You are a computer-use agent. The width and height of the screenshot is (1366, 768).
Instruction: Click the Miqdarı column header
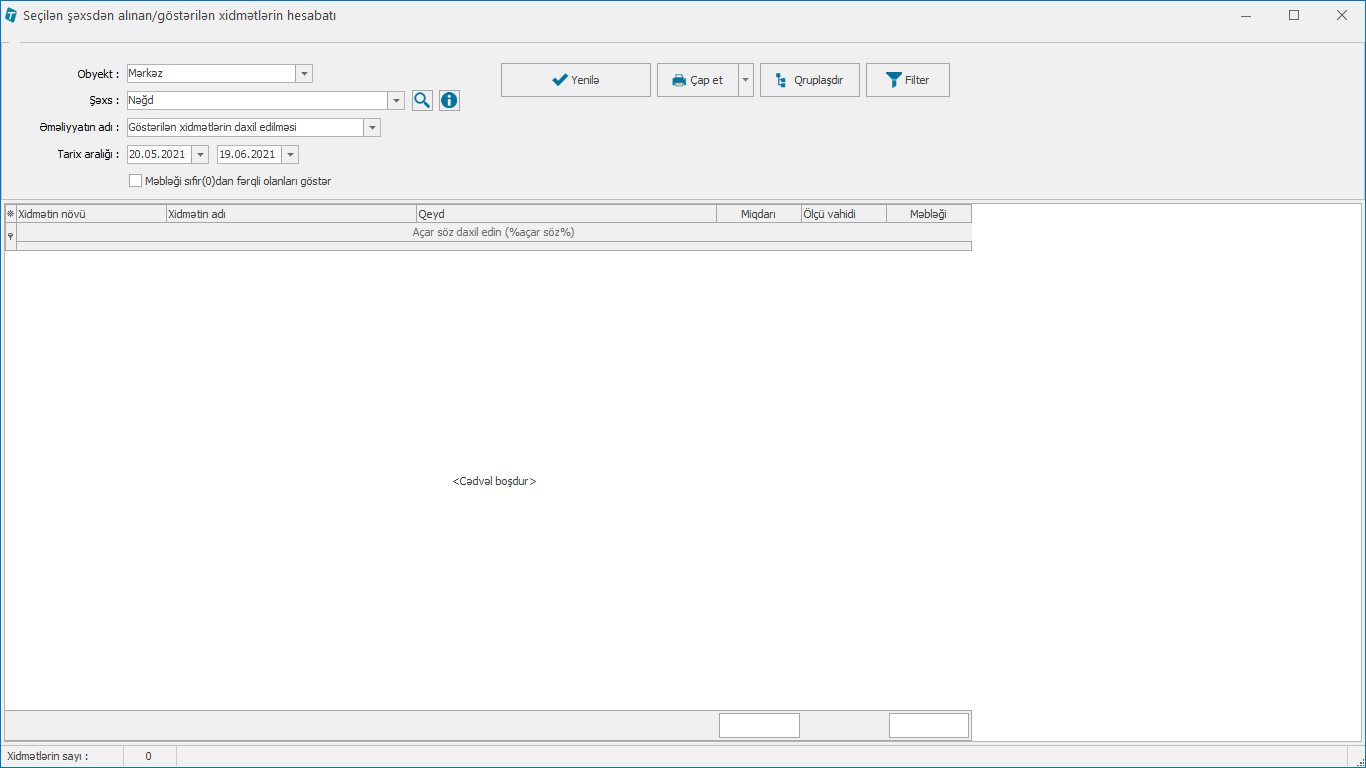pos(758,214)
